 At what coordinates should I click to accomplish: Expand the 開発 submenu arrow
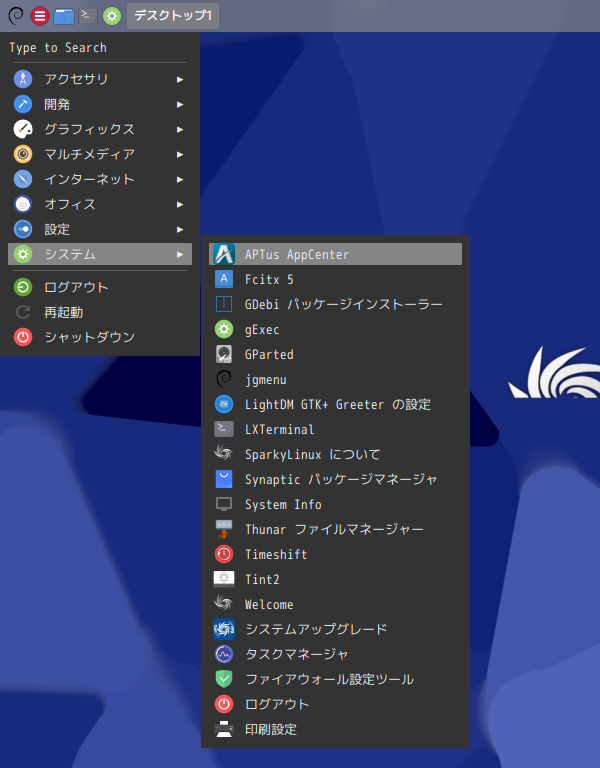pos(180,104)
